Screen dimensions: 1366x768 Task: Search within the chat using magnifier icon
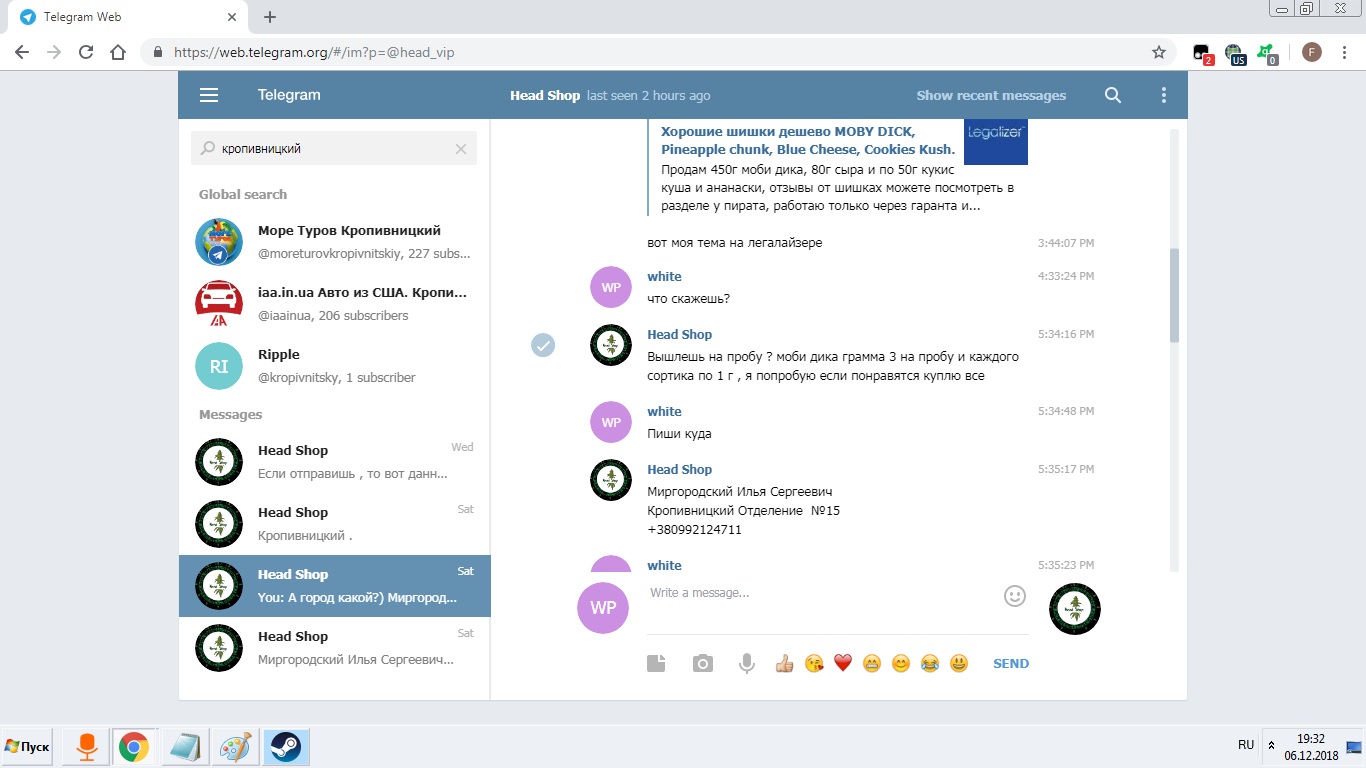[x=1113, y=95]
